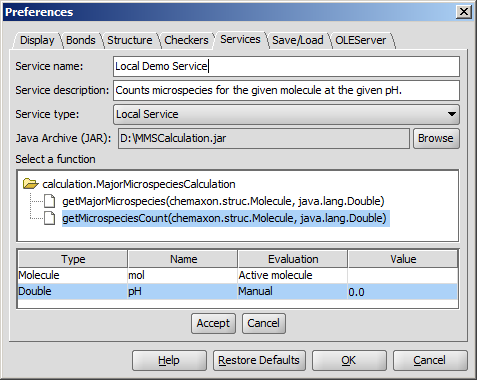Click the Help button
Screen dimensions: 477x380
click(169, 360)
